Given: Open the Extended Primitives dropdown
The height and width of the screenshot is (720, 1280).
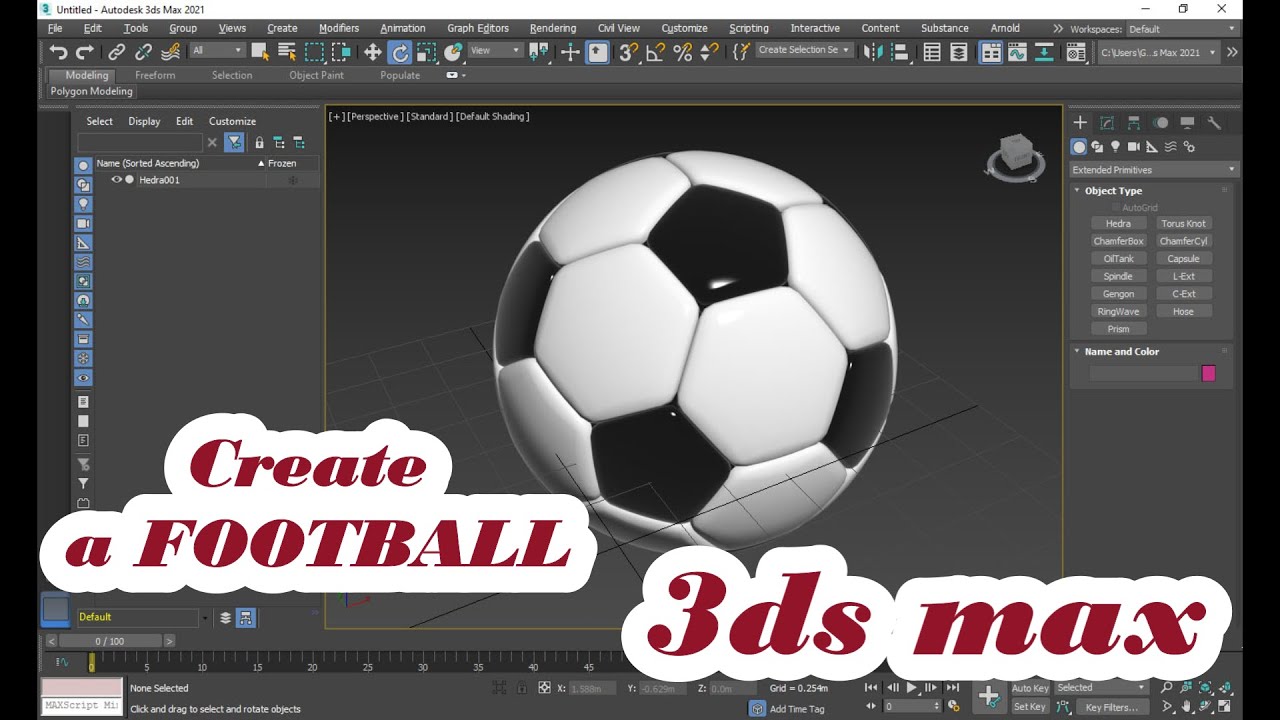Looking at the screenshot, I should [1154, 170].
